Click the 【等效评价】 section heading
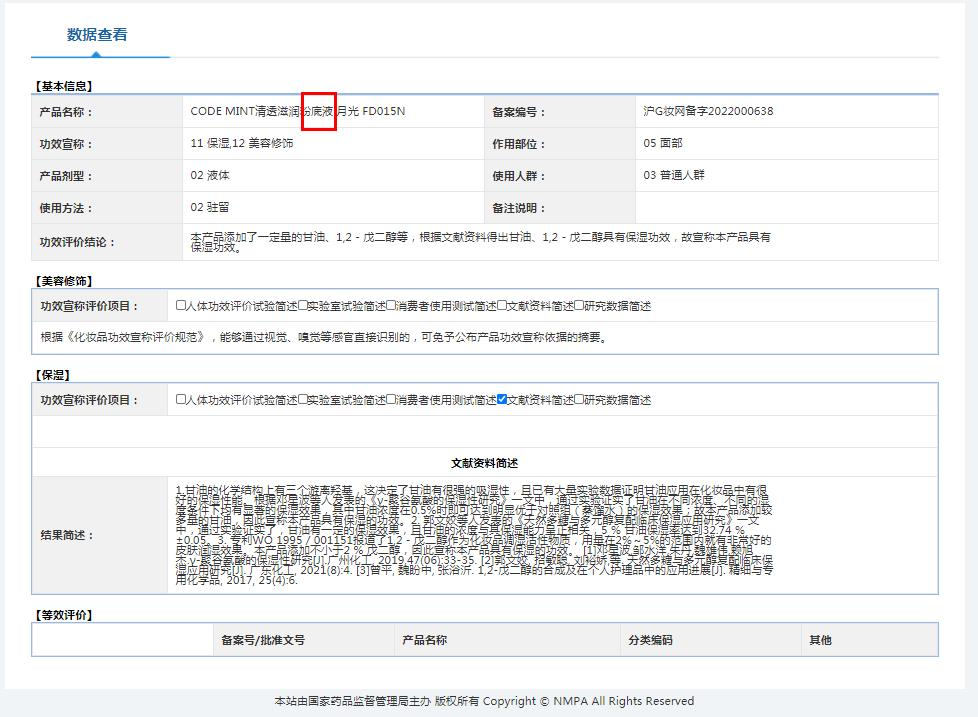This screenshot has height=717, width=978. coord(64,615)
